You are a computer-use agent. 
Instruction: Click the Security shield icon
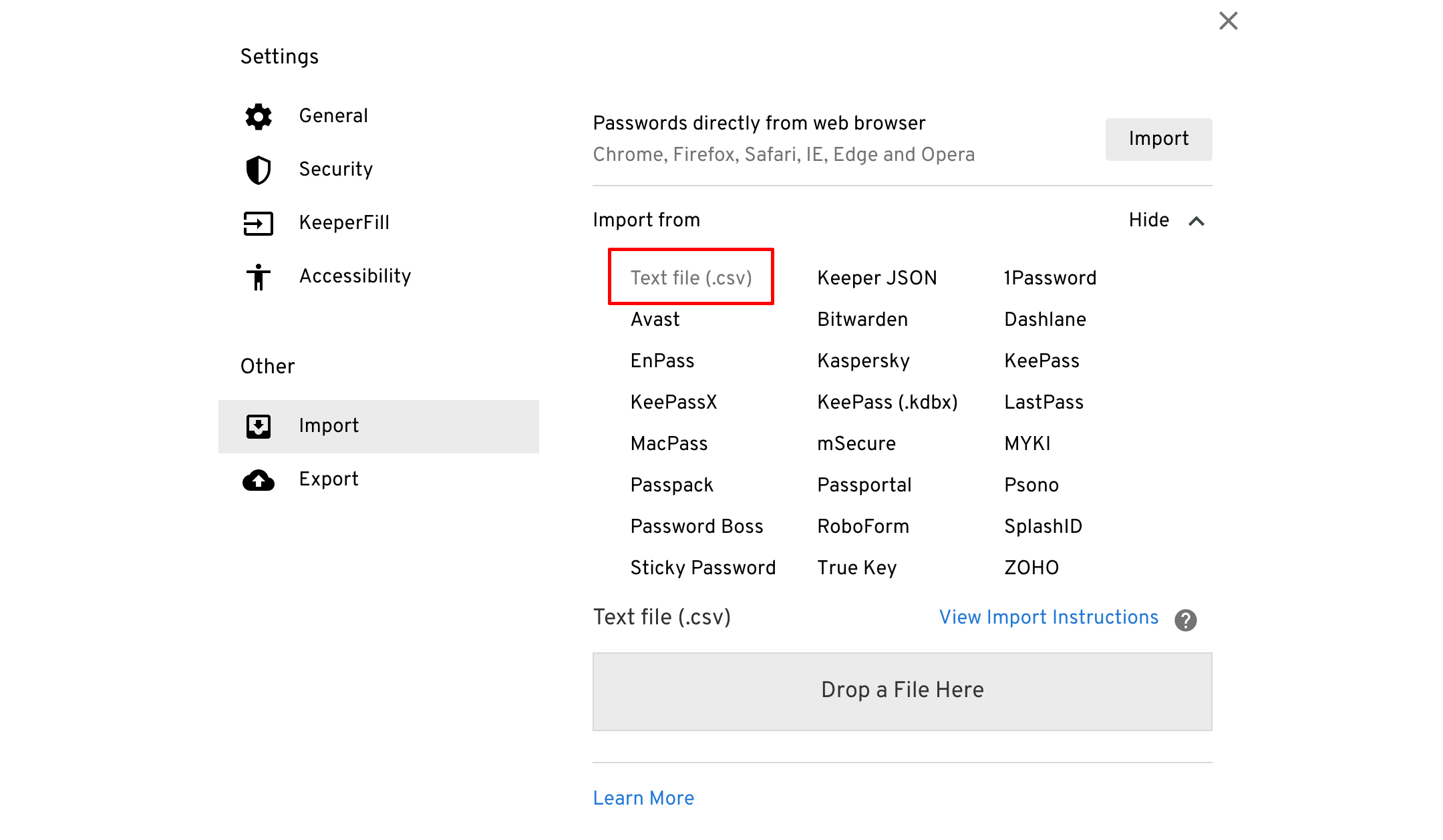258,170
